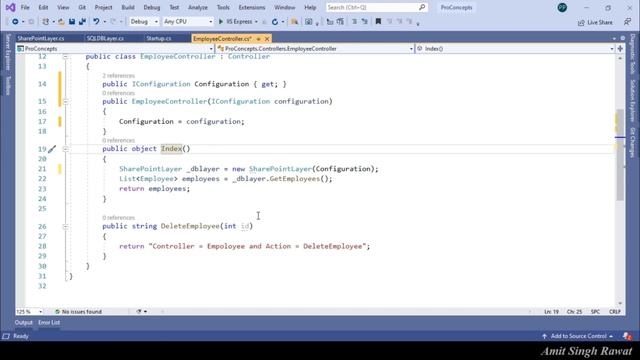Collapse the Index method at line 19
Image resolution: width=640 pixels, height=360 pixels.
(x=65, y=149)
